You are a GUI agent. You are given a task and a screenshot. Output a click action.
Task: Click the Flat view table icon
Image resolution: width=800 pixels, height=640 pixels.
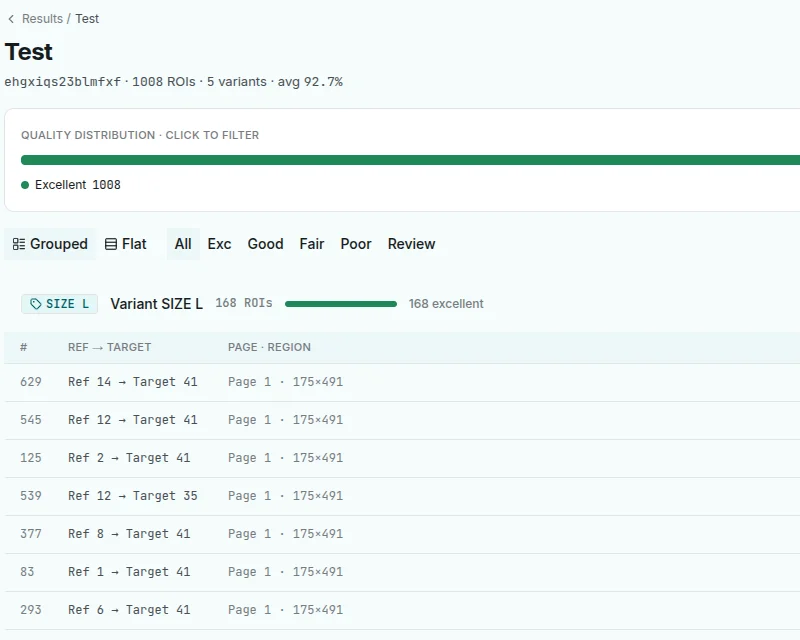pos(111,244)
